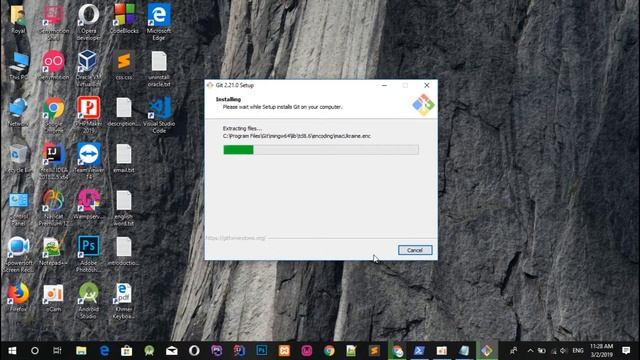Open Sublime Text from the taskbar

coord(374,351)
